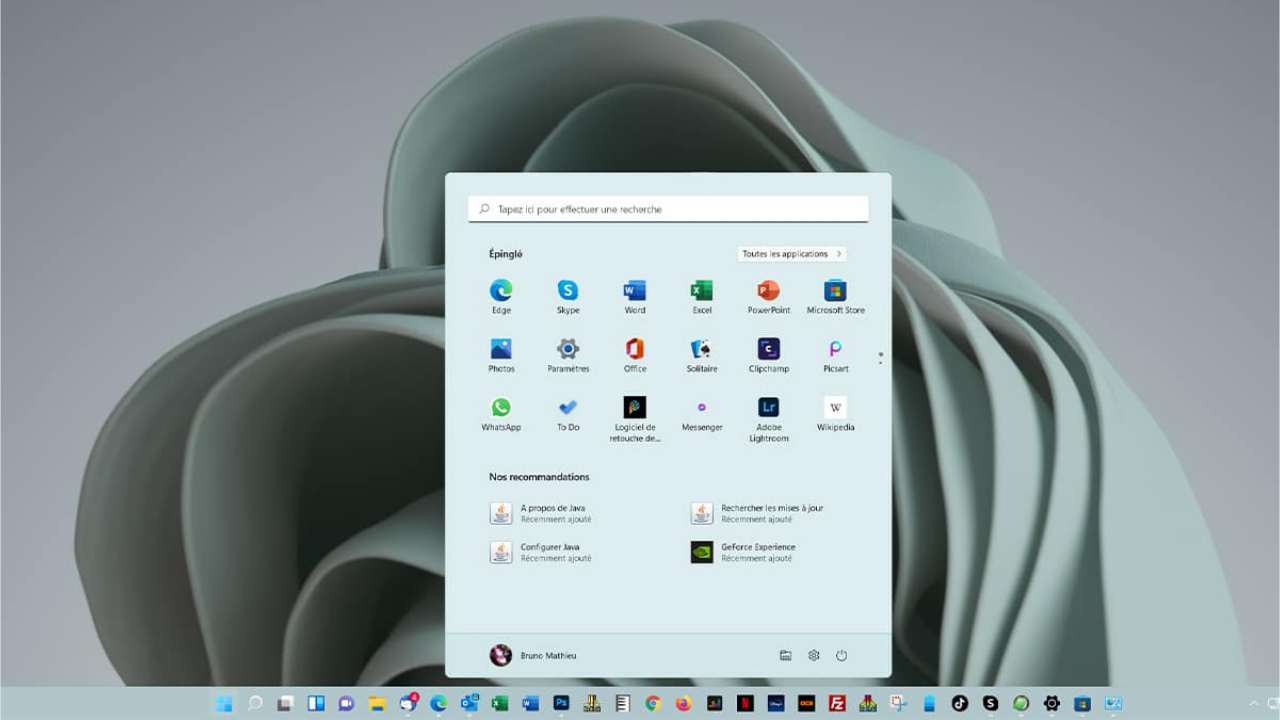Launch Skype from the pinned apps

pyautogui.click(x=568, y=296)
